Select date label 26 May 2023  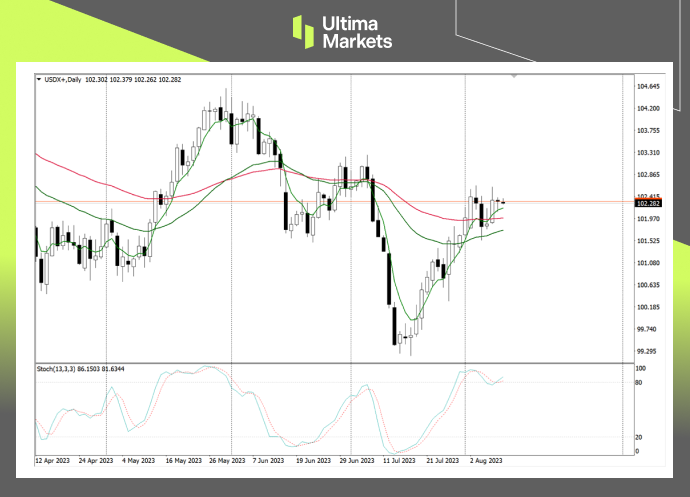(227, 460)
